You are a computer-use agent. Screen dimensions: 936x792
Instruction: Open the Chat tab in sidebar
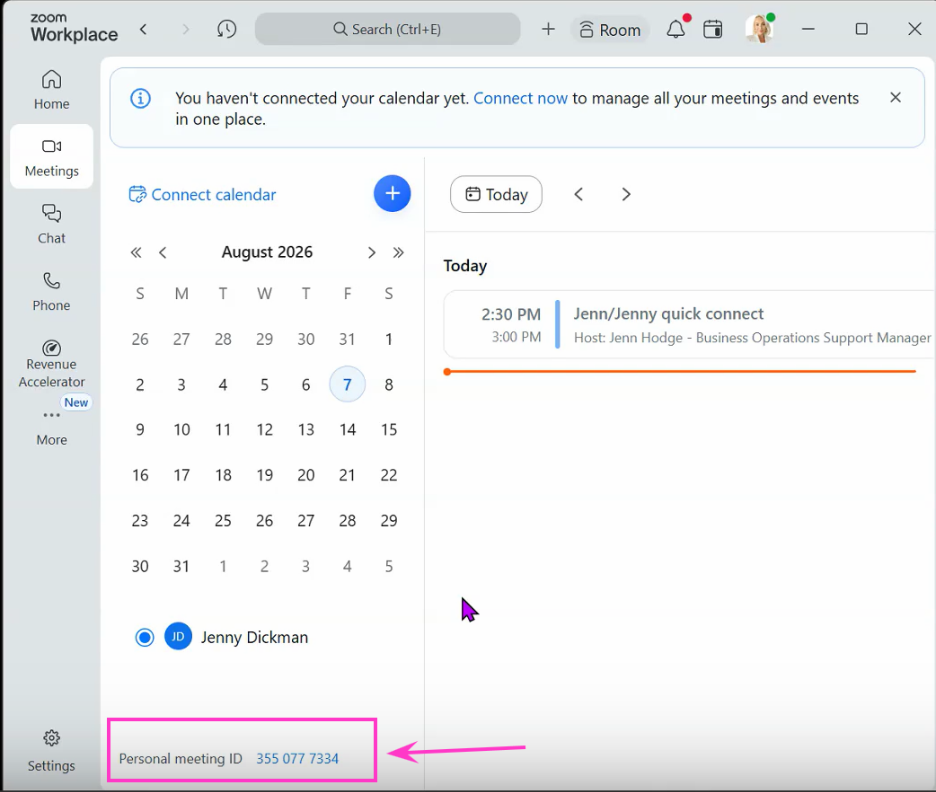tap(51, 224)
